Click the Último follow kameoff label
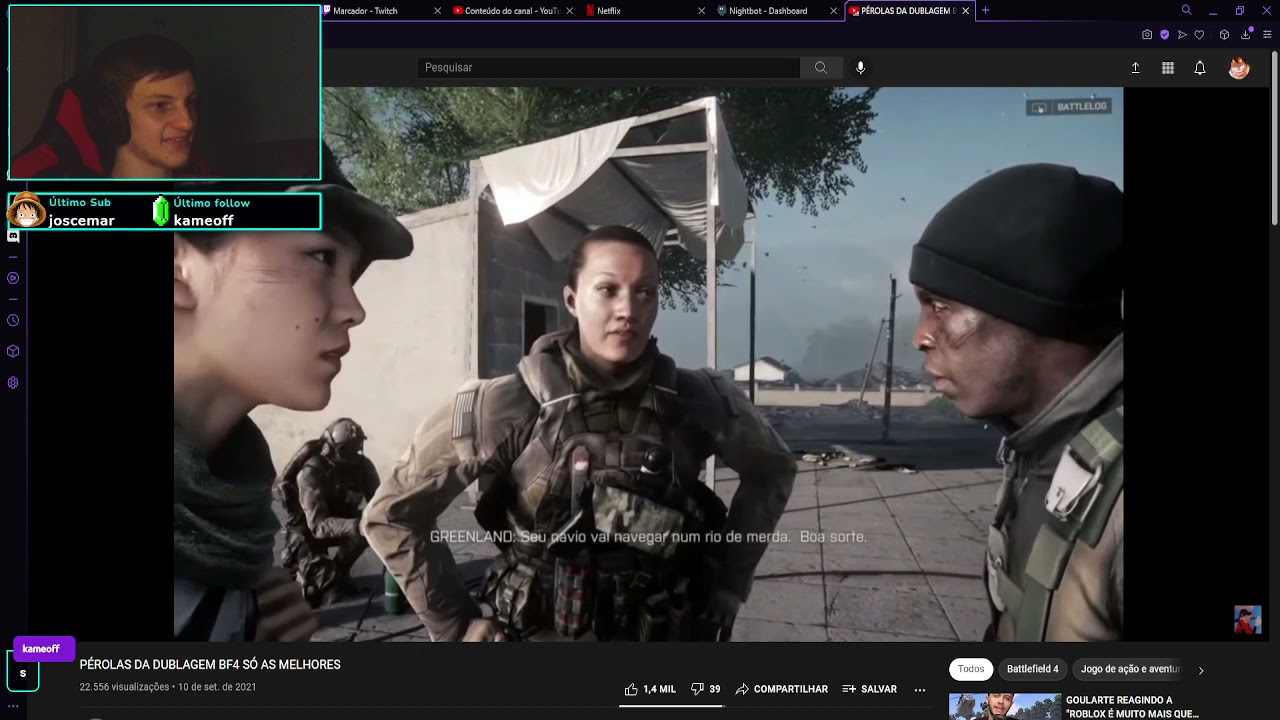This screenshot has height=720, width=1280. (211, 212)
